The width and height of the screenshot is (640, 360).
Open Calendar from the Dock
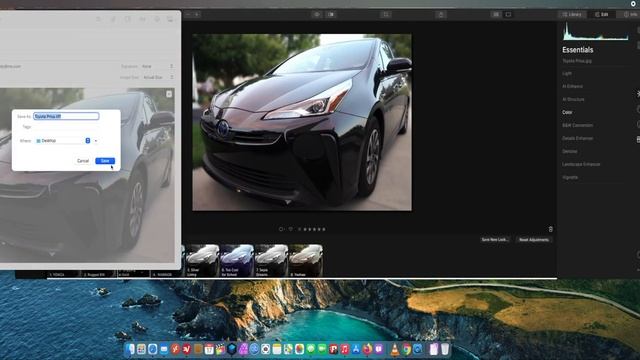(x=209, y=349)
